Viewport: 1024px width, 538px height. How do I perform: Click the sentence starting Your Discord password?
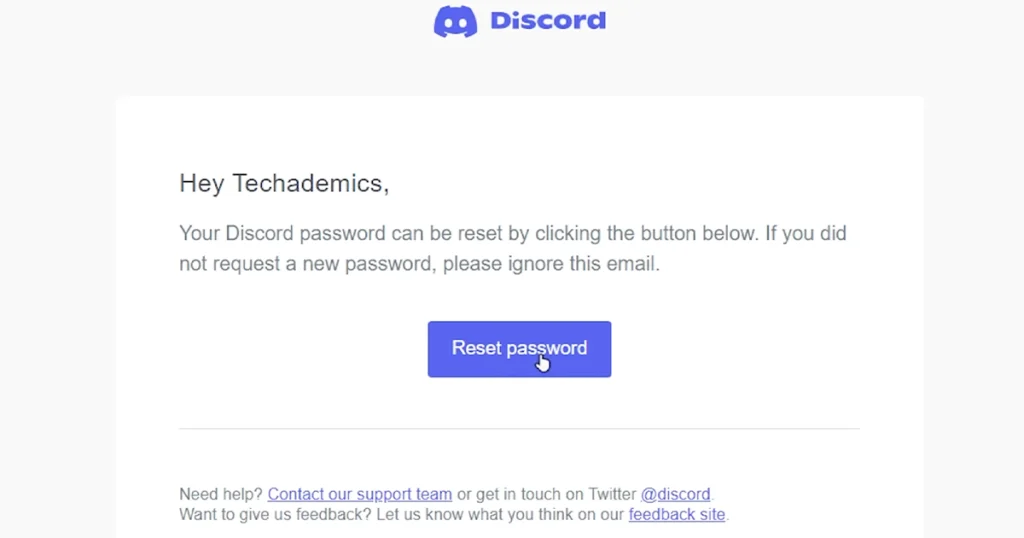point(513,249)
